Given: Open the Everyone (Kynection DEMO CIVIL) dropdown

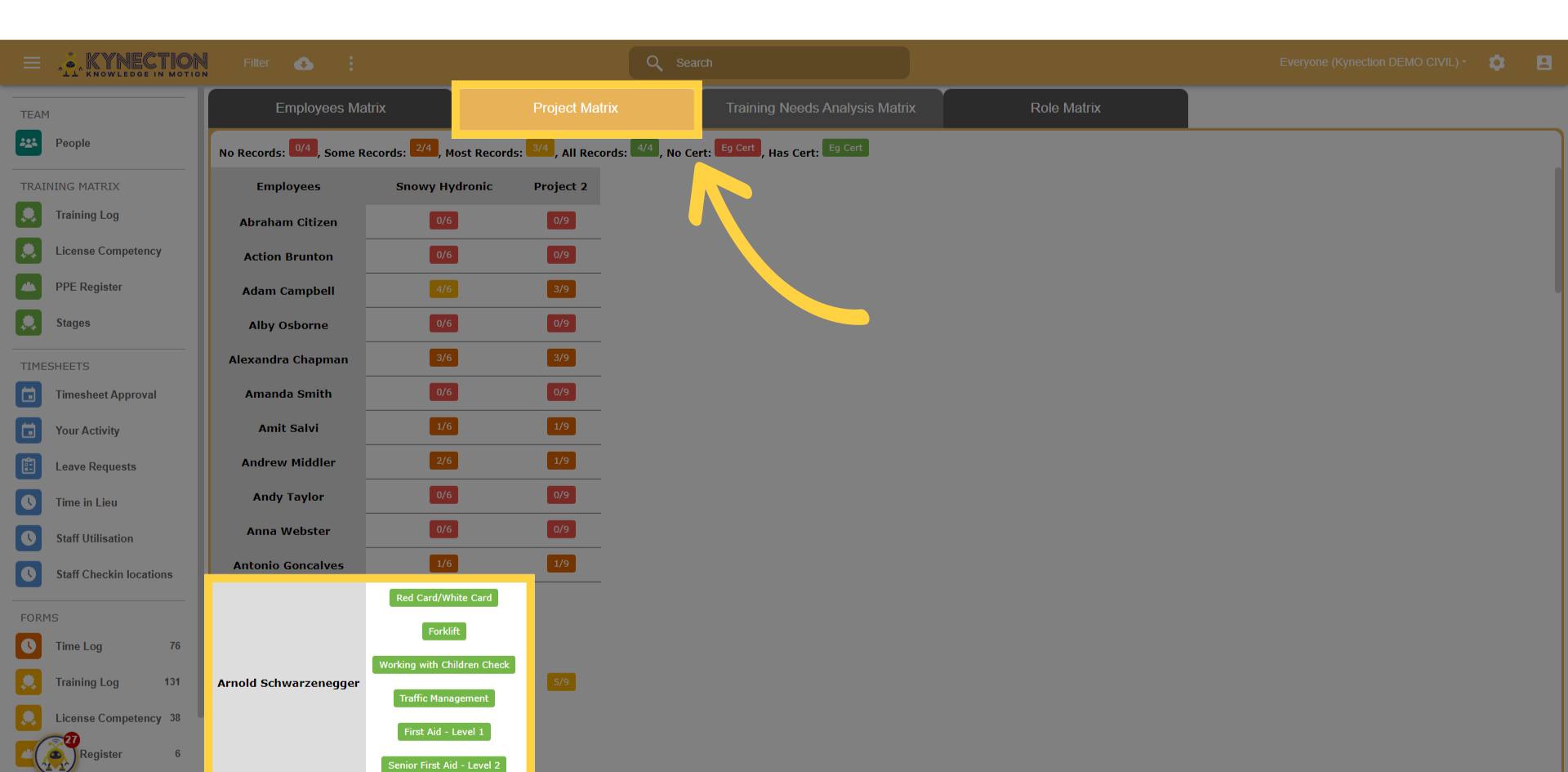Looking at the screenshot, I should tap(1373, 62).
